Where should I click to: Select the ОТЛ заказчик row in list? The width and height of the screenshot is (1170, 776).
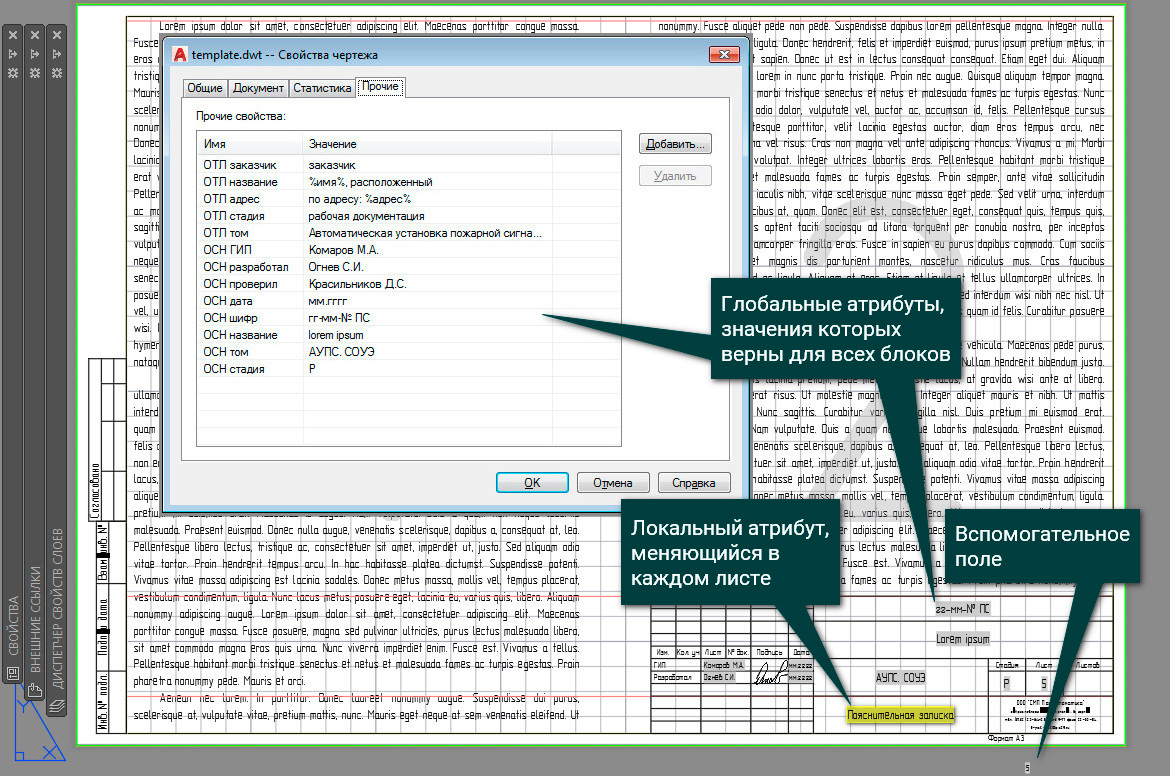[409, 165]
